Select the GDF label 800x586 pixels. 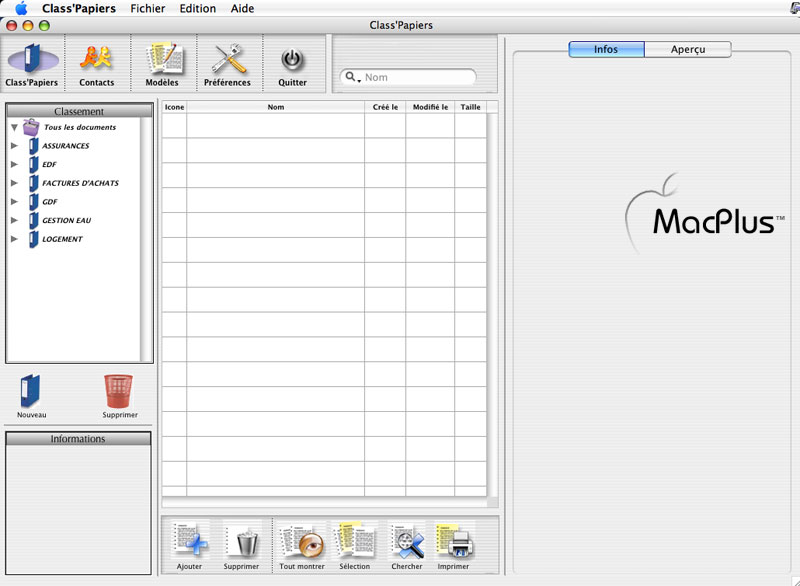(x=50, y=201)
